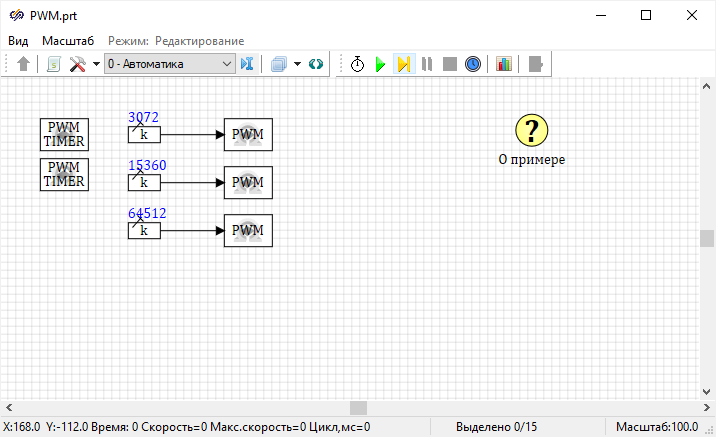Start simulation with green play button

tap(380, 64)
